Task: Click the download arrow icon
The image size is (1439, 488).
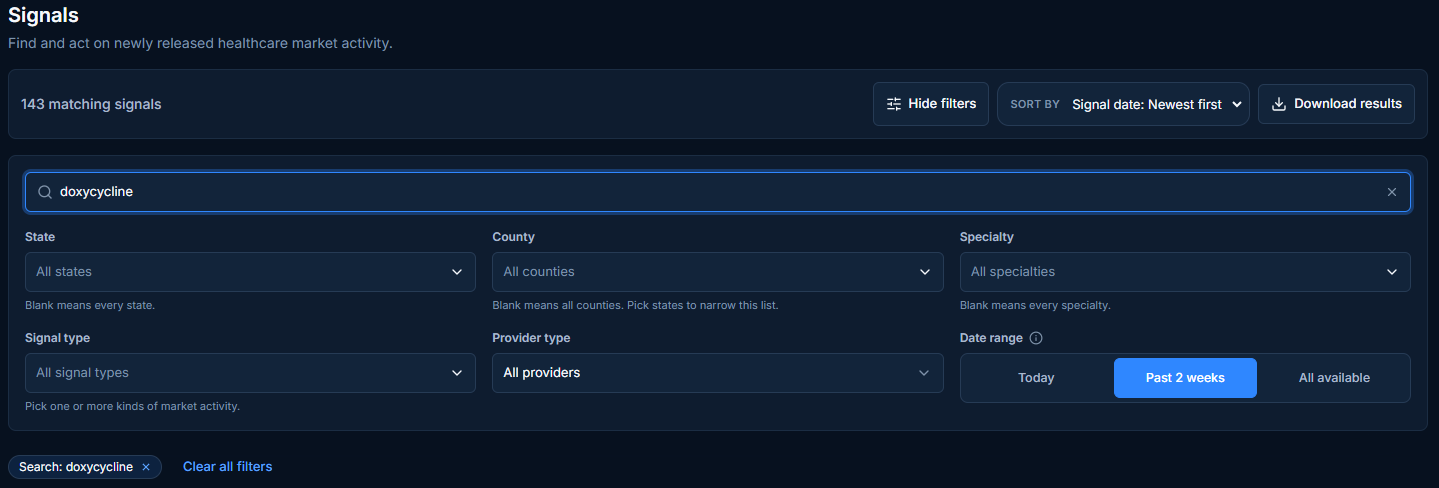Action: coord(1278,104)
